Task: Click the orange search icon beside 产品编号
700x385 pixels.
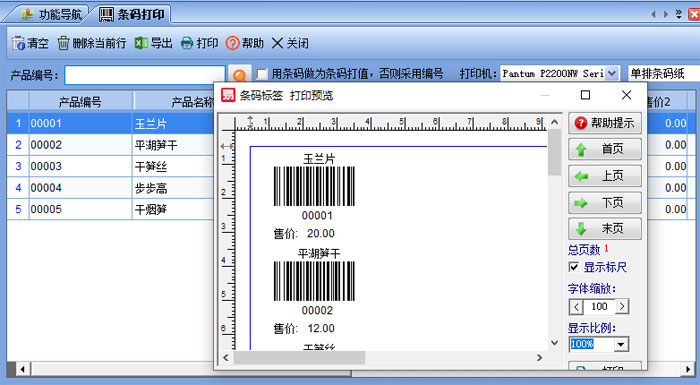Action: coord(240,75)
